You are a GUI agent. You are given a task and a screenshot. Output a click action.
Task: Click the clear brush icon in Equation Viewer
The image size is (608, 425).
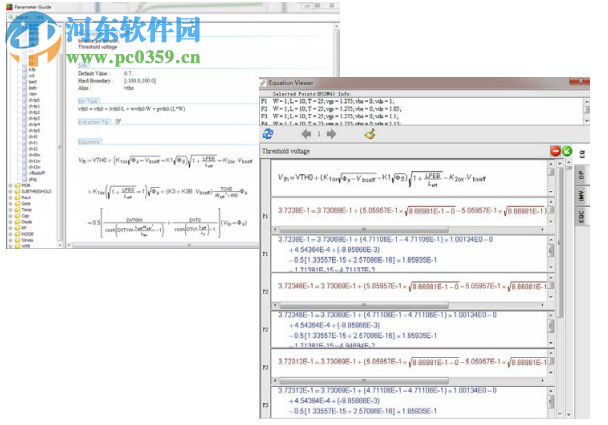point(370,134)
